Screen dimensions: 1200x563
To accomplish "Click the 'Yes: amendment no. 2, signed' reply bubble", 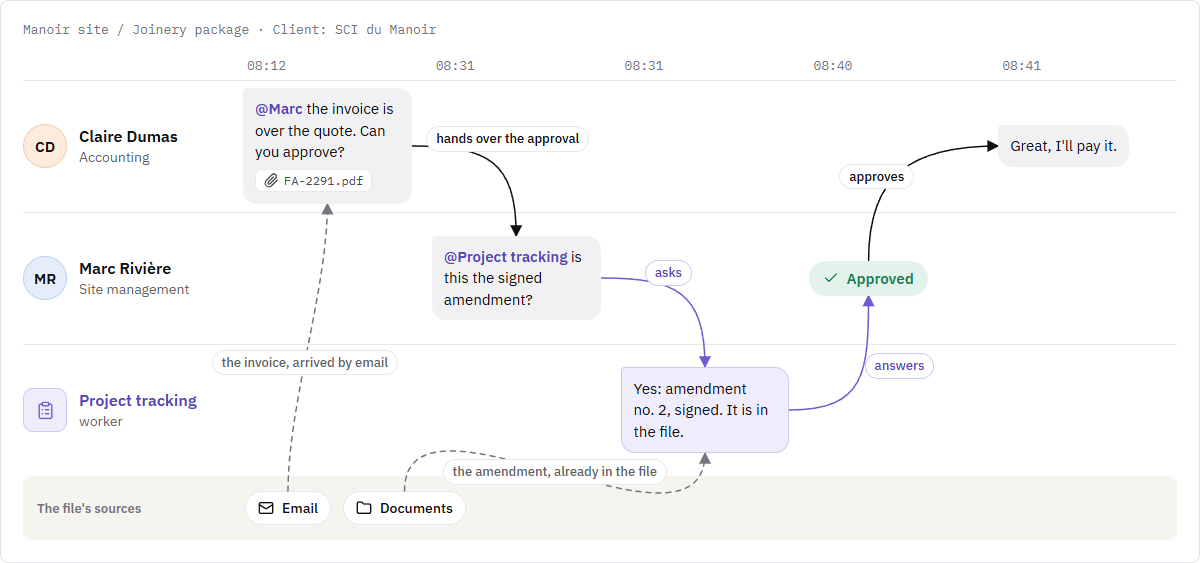I will pos(705,410).
